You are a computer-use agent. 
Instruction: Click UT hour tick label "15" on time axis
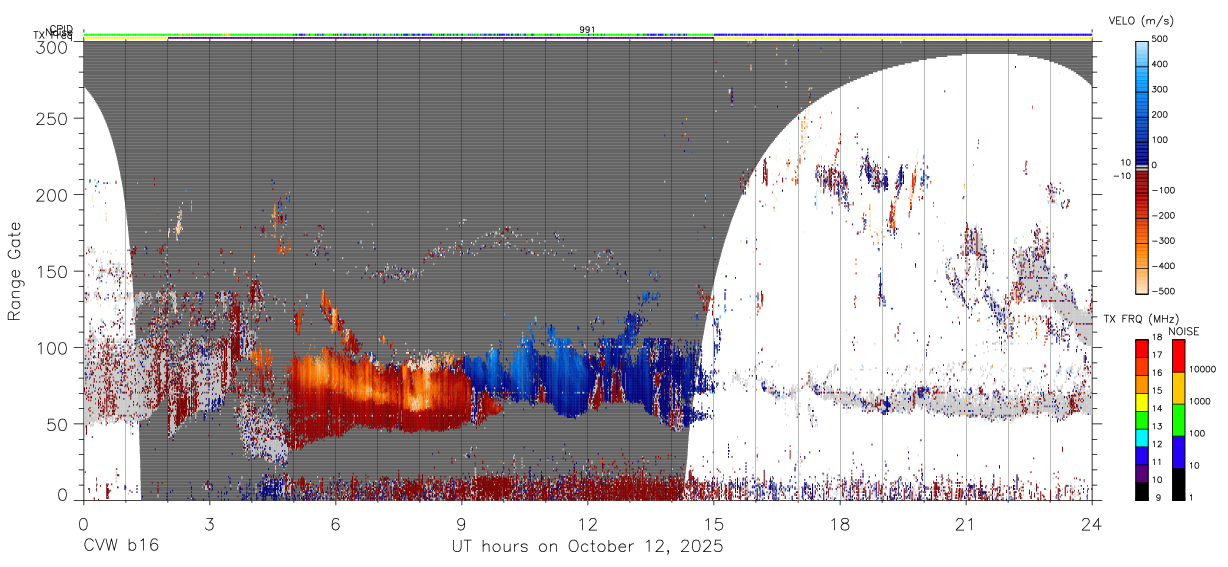(713, 523)
